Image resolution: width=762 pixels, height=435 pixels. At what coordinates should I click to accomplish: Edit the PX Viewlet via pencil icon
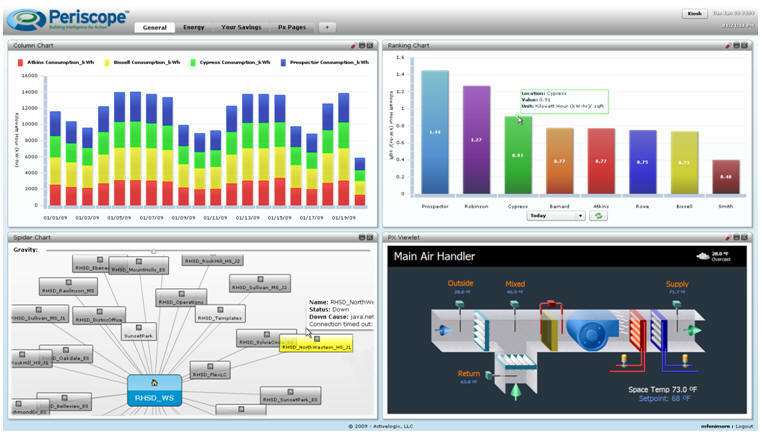(x=728, y=238)
